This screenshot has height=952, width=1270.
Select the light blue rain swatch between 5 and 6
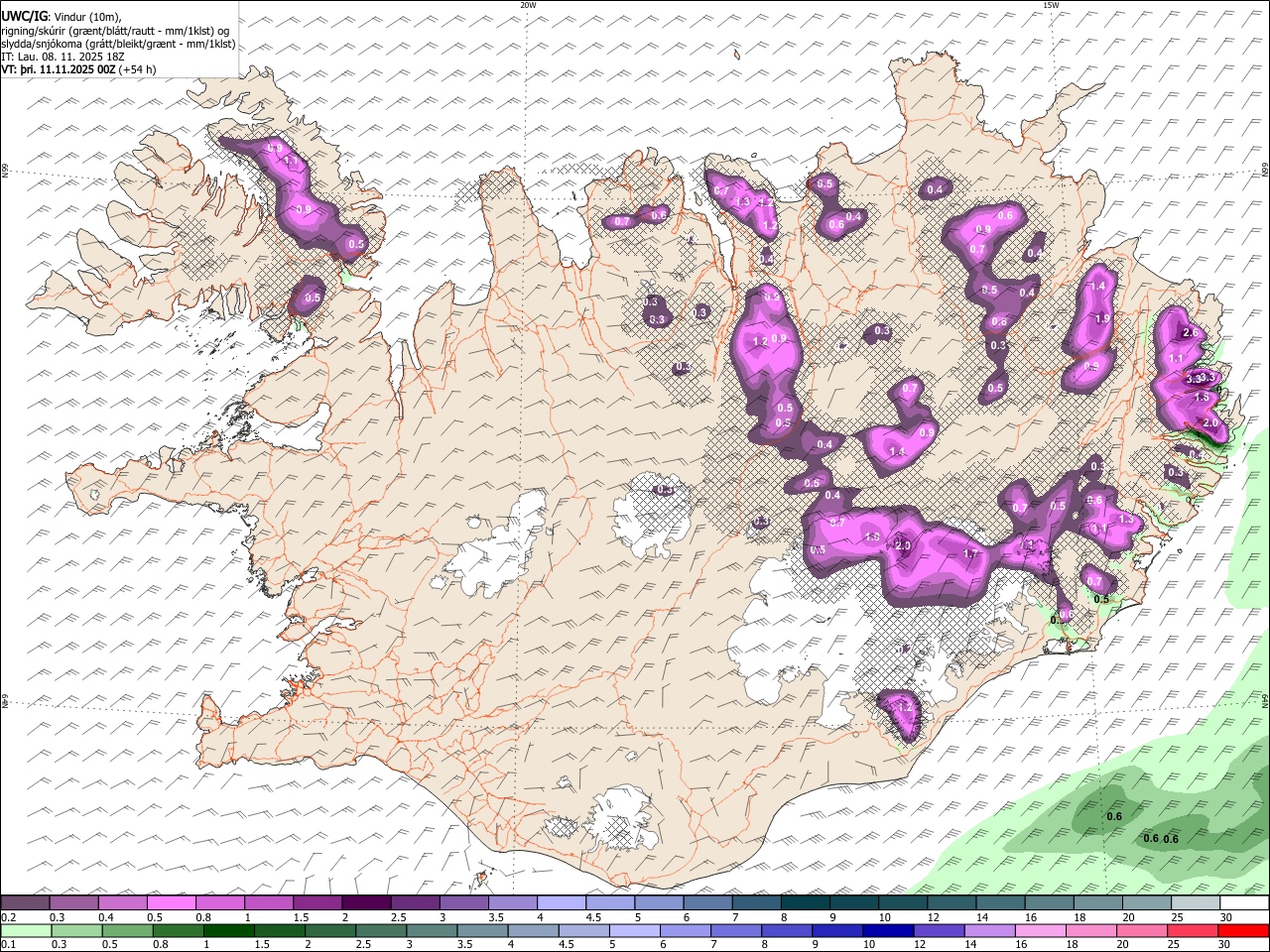click(x=635, y=930)
